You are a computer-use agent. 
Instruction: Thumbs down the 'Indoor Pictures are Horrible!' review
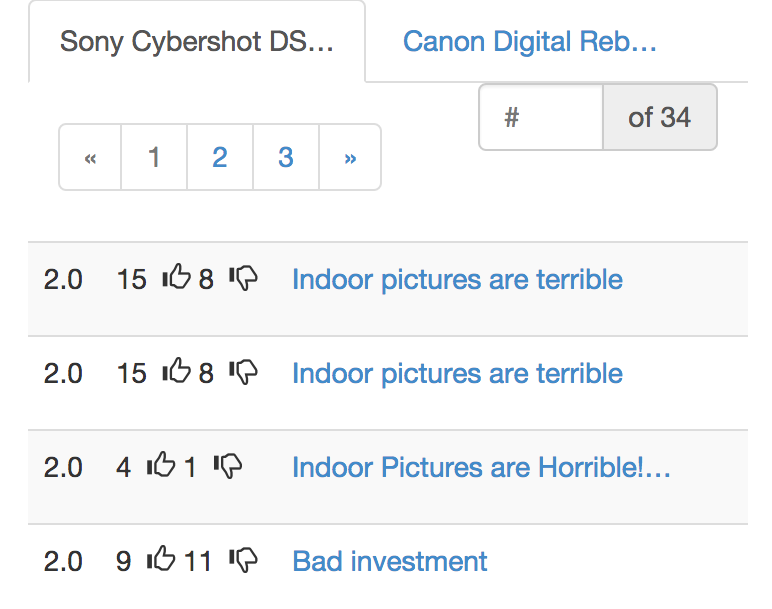point(228,466)
